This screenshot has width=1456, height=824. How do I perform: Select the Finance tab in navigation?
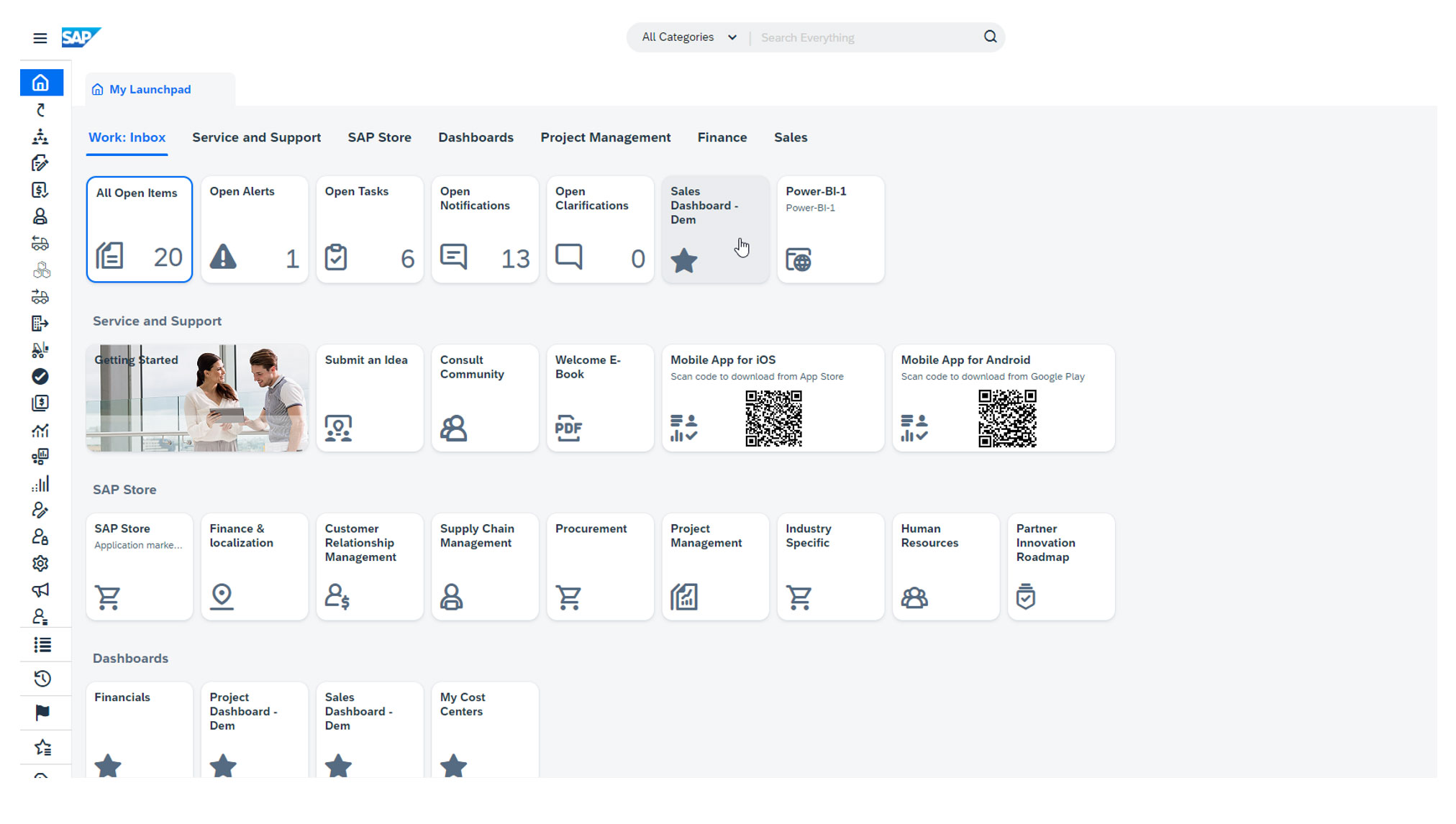tap(722, 137)
